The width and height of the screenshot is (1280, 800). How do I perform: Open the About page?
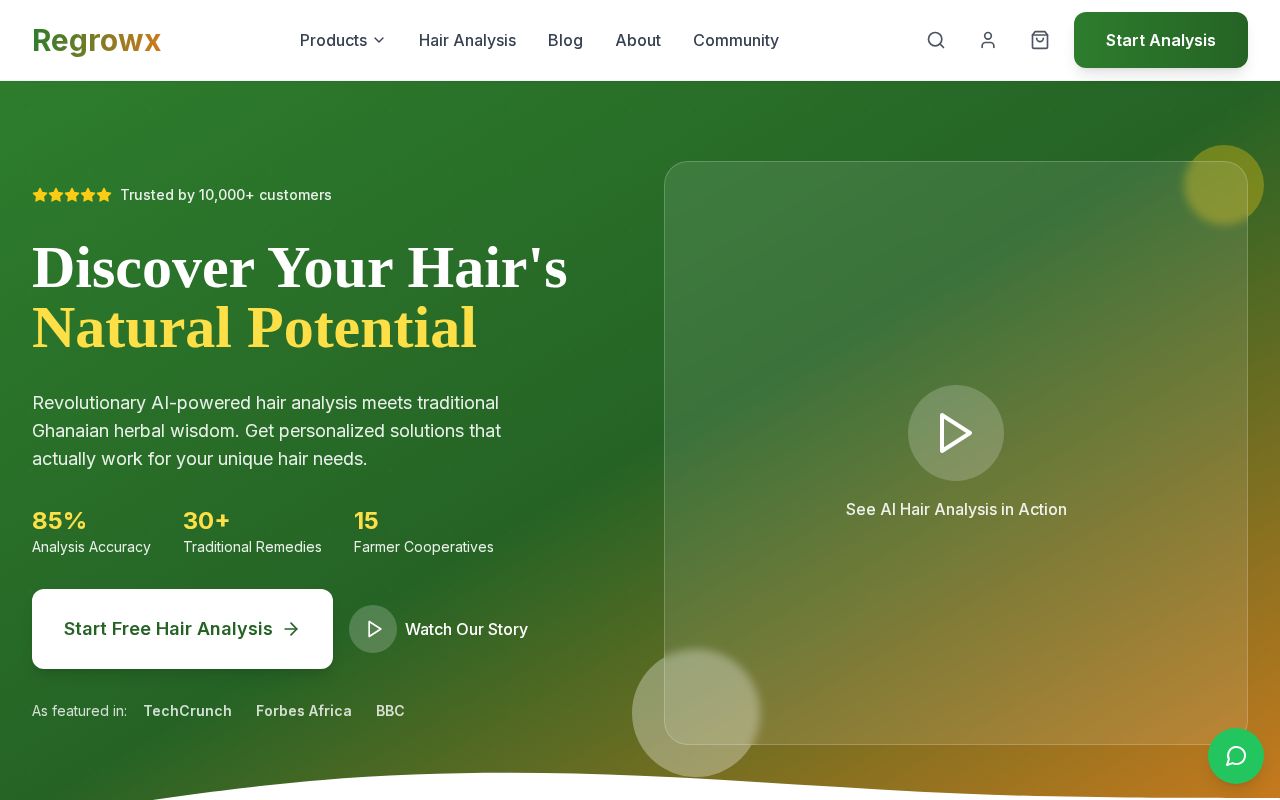(638, 40)
